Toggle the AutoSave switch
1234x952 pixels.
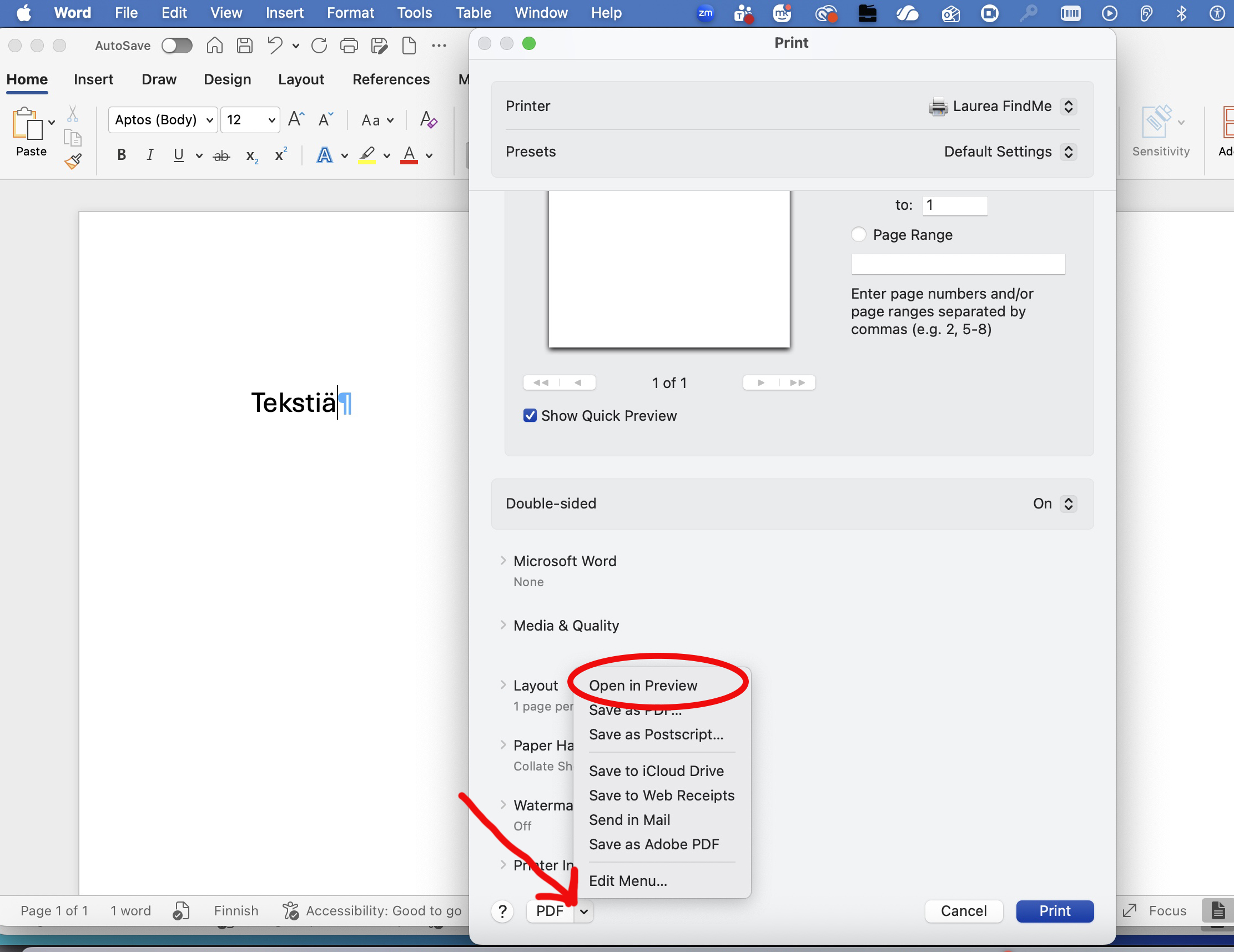click(x=177, y=45)
